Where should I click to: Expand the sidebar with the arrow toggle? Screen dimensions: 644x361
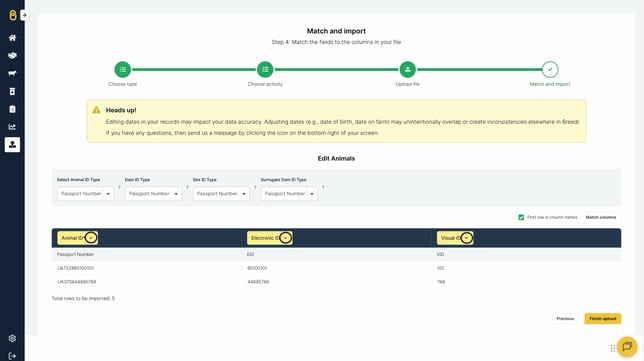[24, 15]
